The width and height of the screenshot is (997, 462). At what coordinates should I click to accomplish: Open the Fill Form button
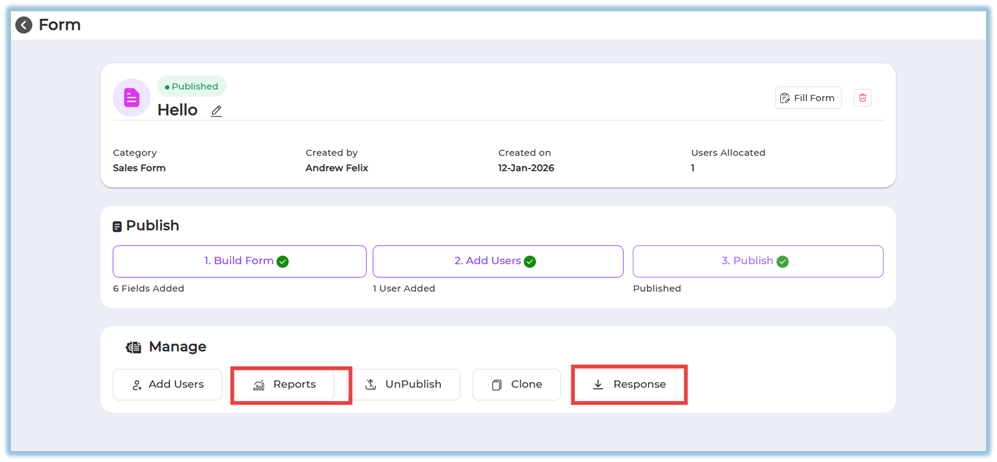pos(808,98)
